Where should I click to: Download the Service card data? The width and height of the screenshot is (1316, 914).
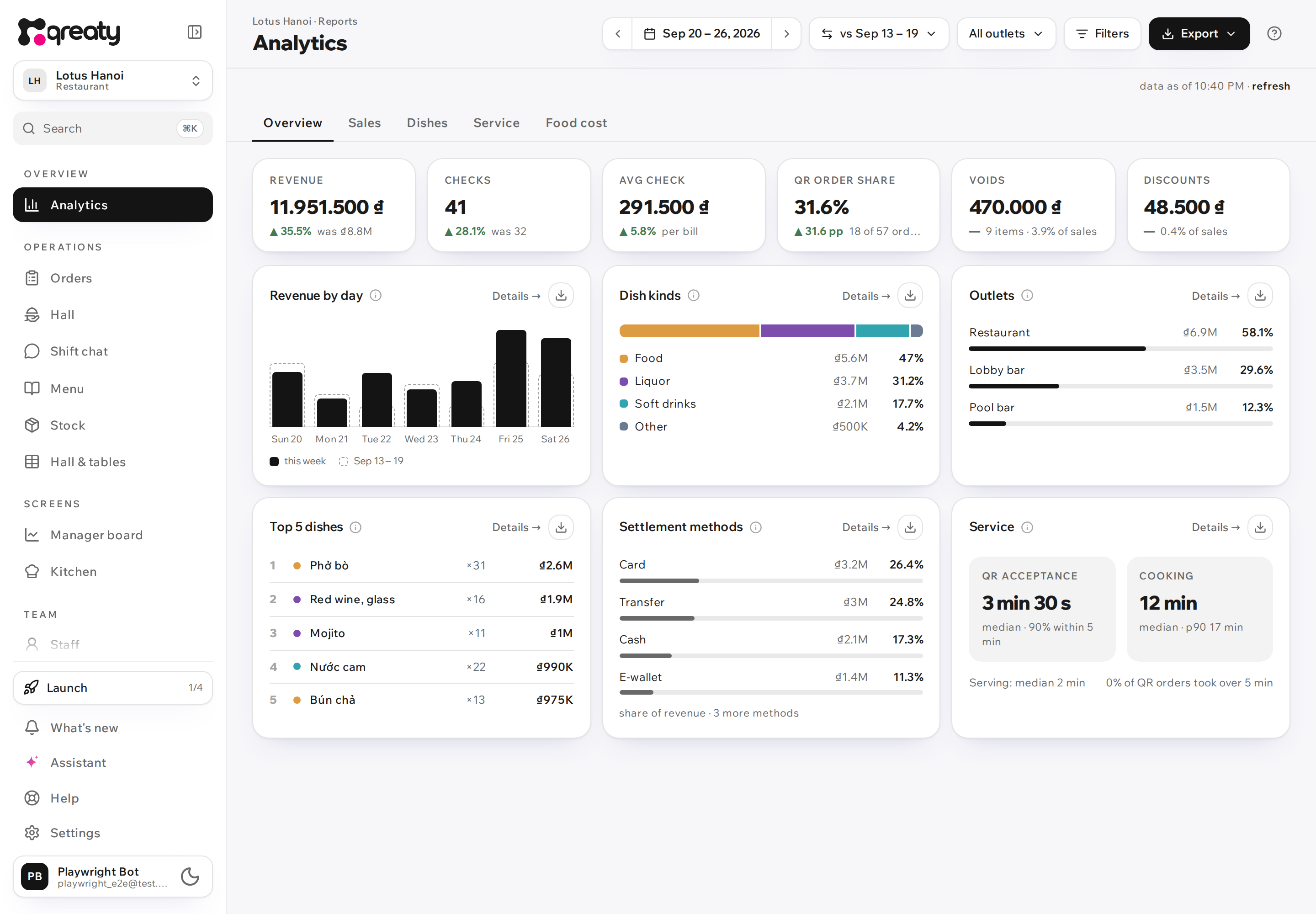[x=1260, y=527]
